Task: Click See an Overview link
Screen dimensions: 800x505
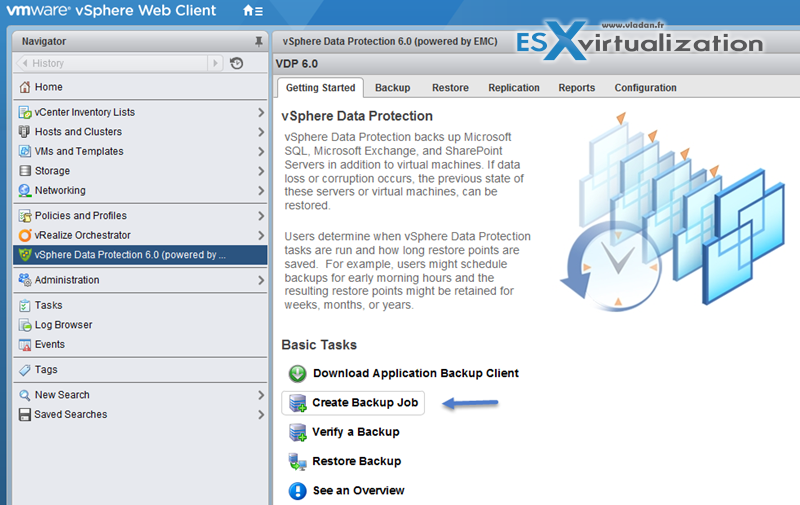Action: click(x=358, y=491)
